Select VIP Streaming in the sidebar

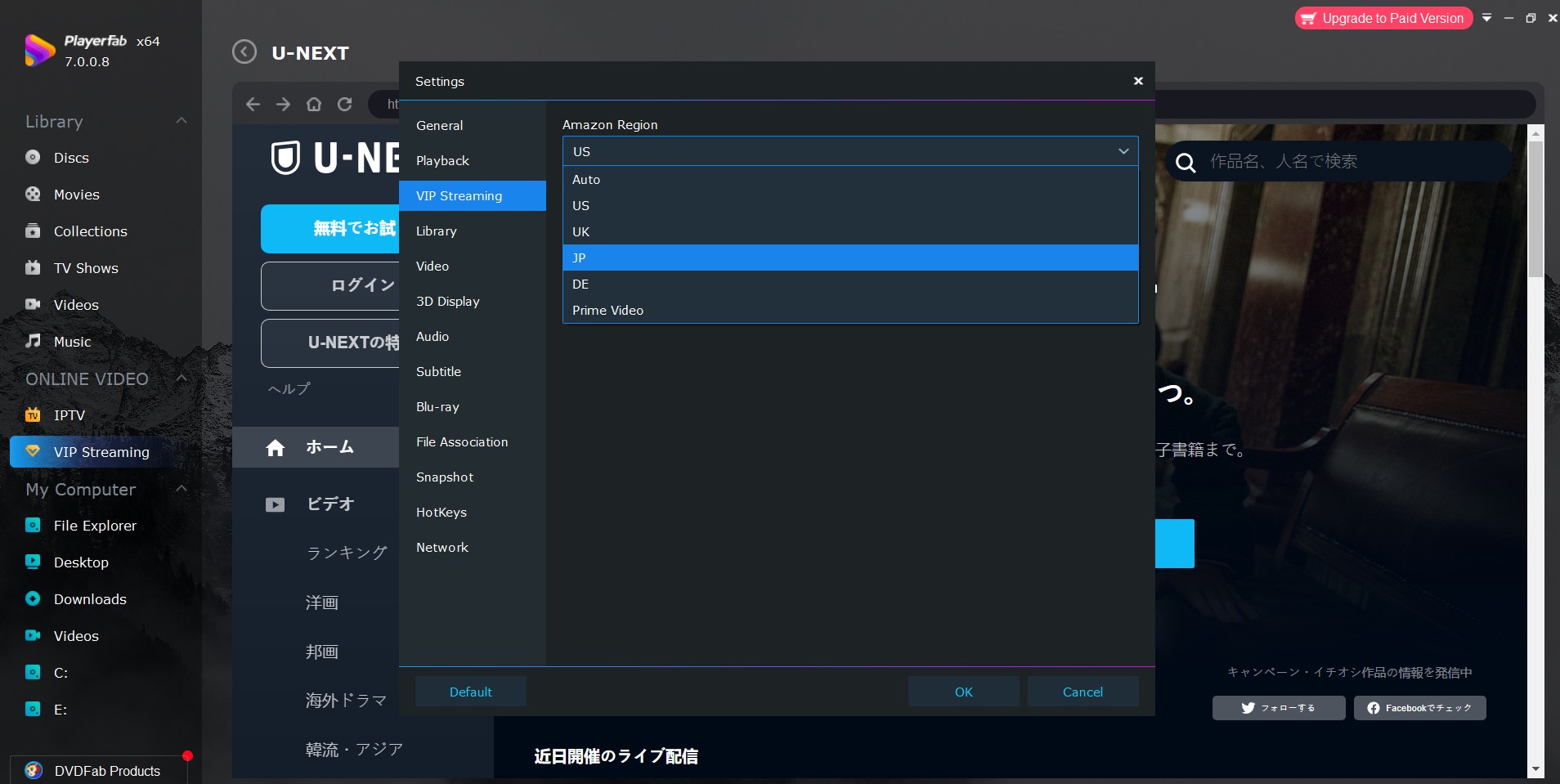101,452
